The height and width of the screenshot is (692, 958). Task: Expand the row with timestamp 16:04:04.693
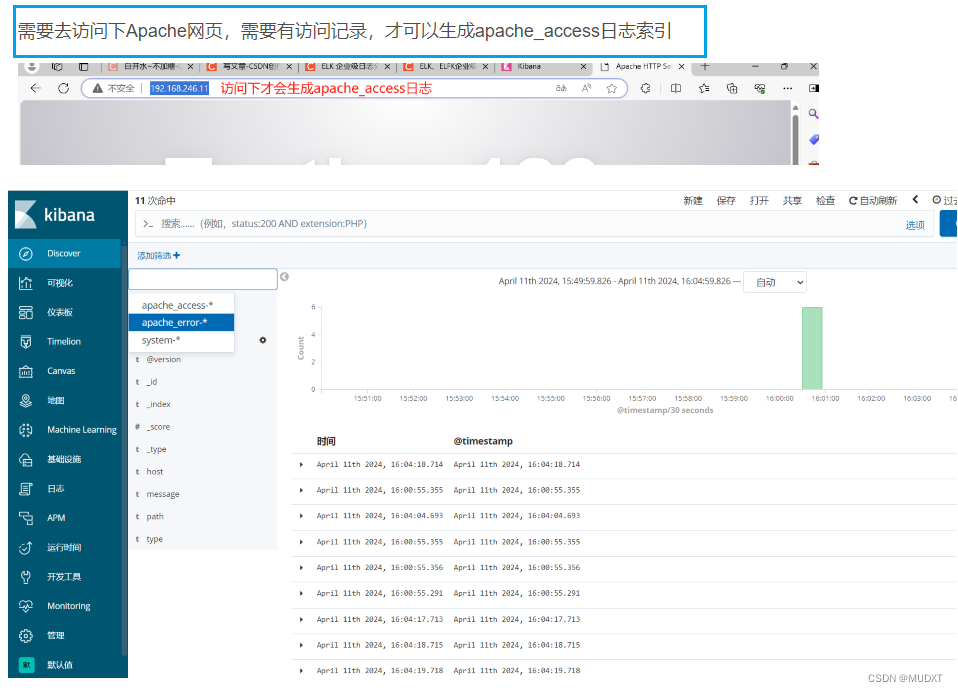click(x=301, y=516)
